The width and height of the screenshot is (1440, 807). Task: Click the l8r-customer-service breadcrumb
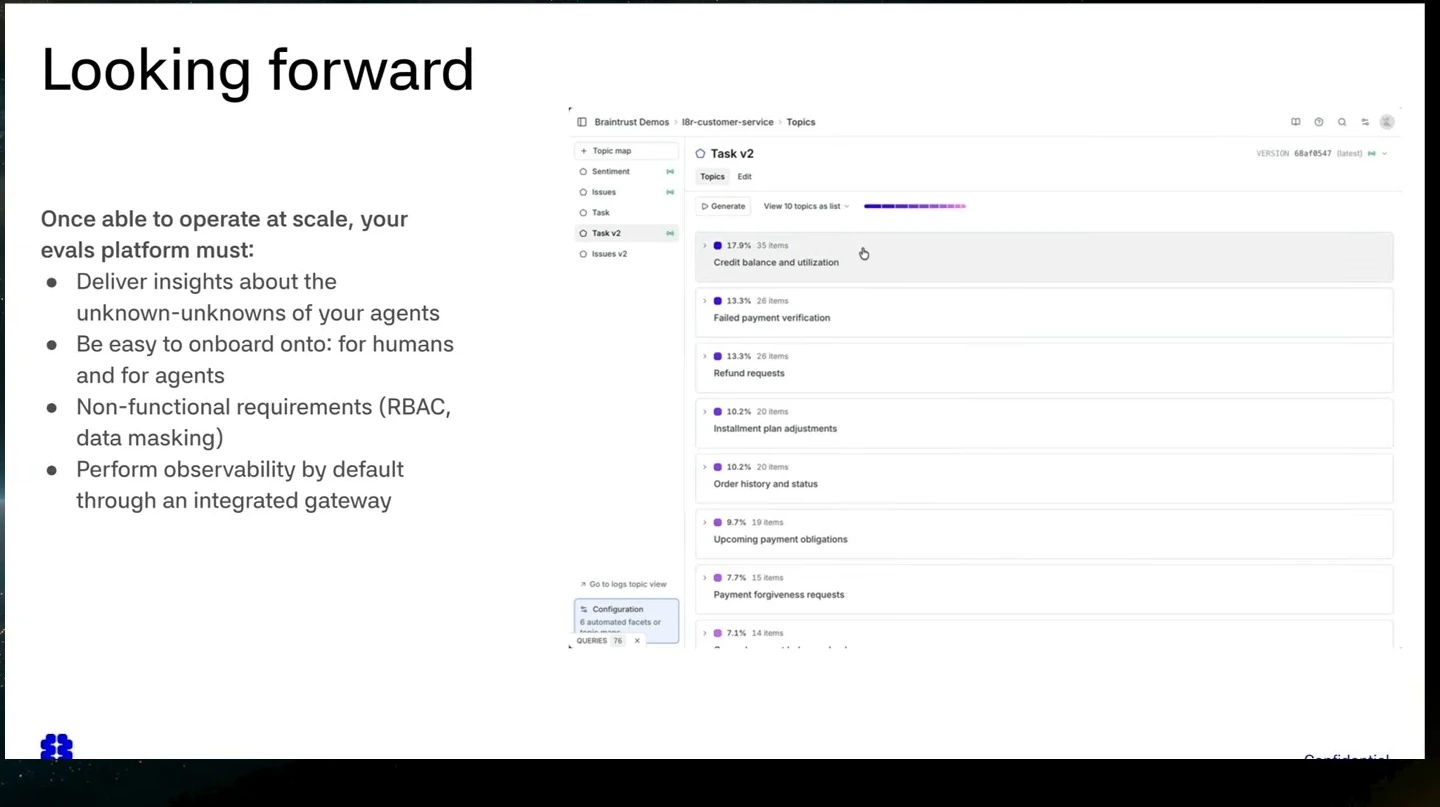click(x=728, y=122)
